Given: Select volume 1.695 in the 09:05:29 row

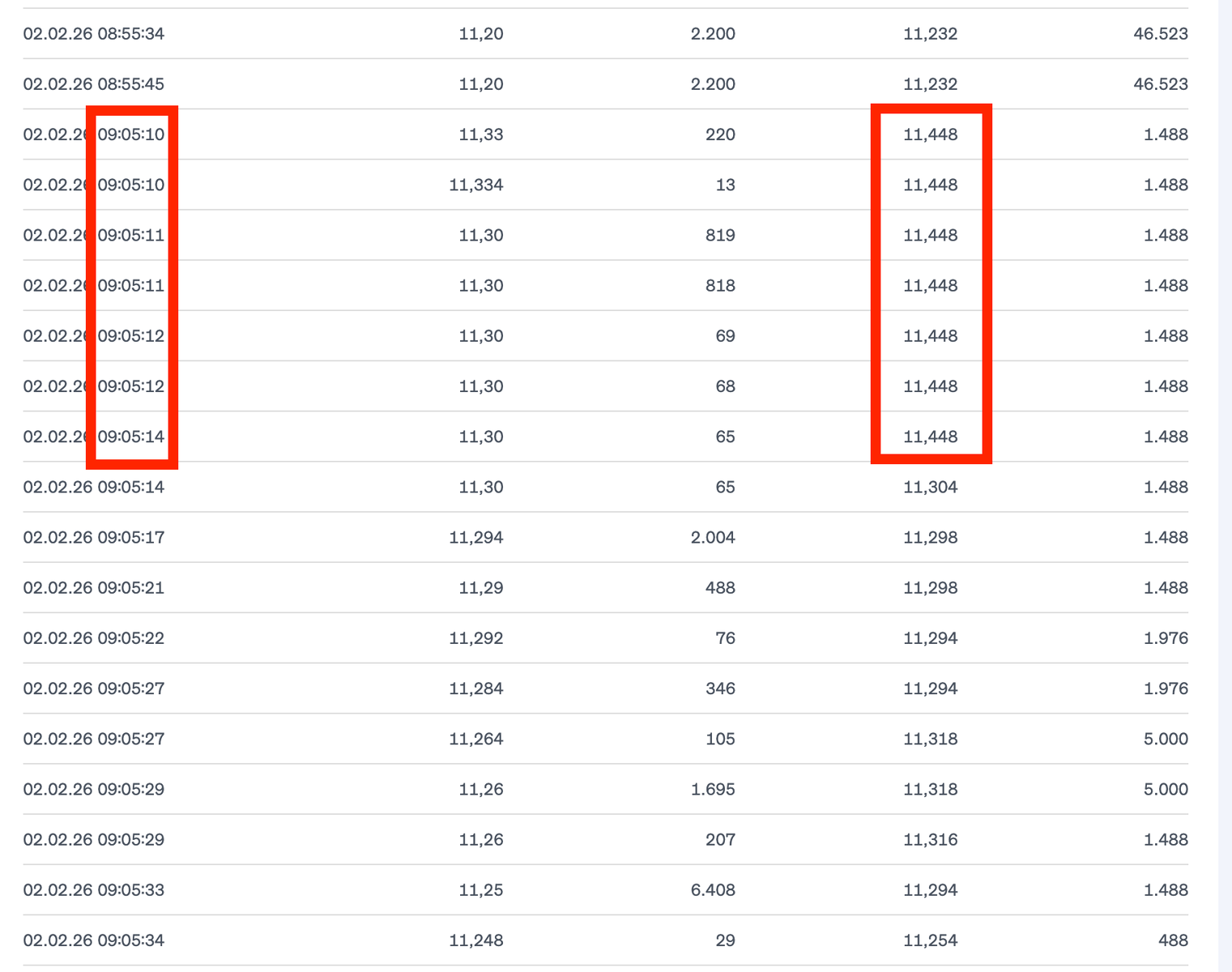Looking at the screenshot, I should (x=713, y=788).
